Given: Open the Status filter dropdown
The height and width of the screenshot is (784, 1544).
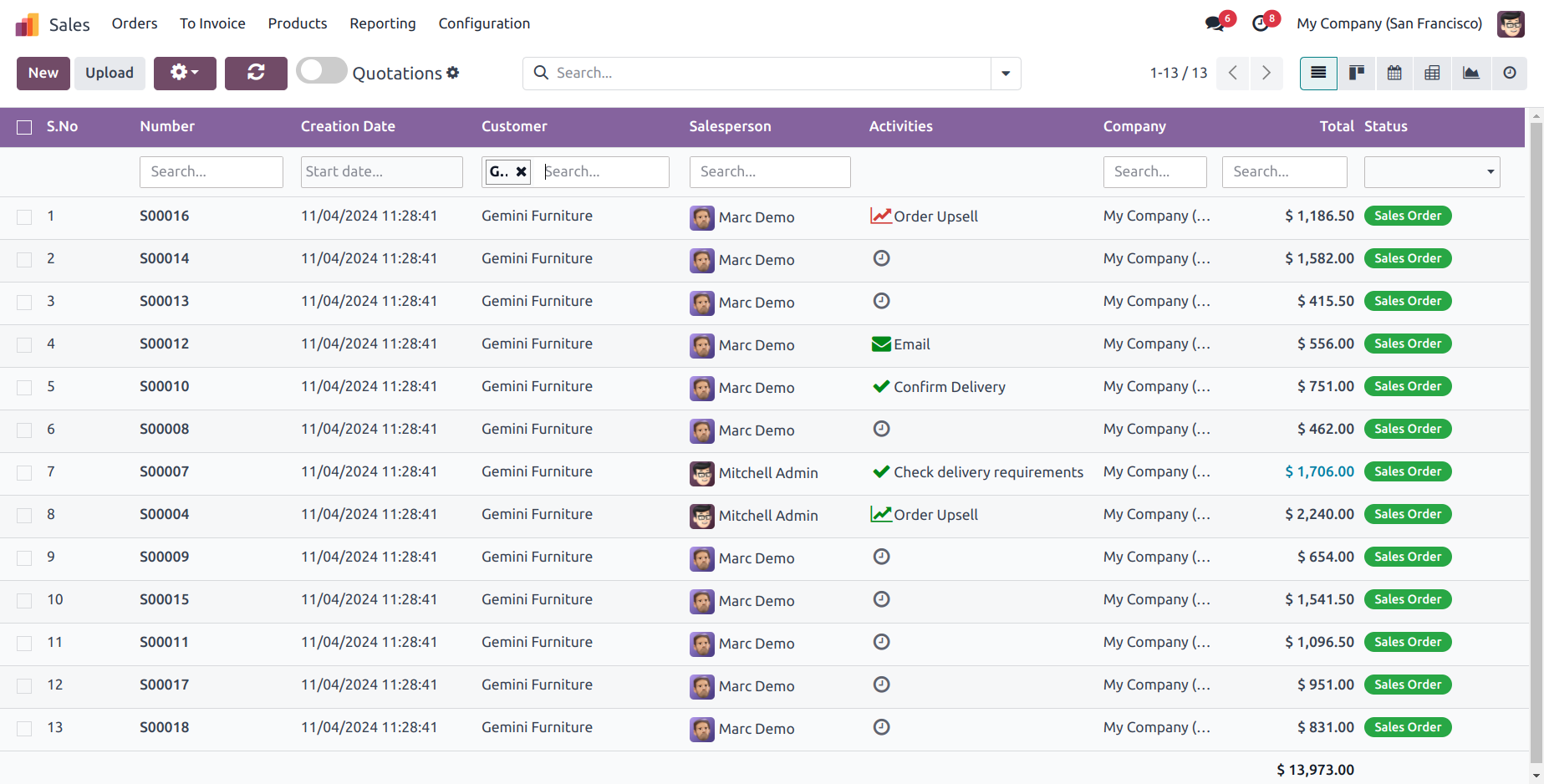Looking at the screenshot, I should (1432, 172).
